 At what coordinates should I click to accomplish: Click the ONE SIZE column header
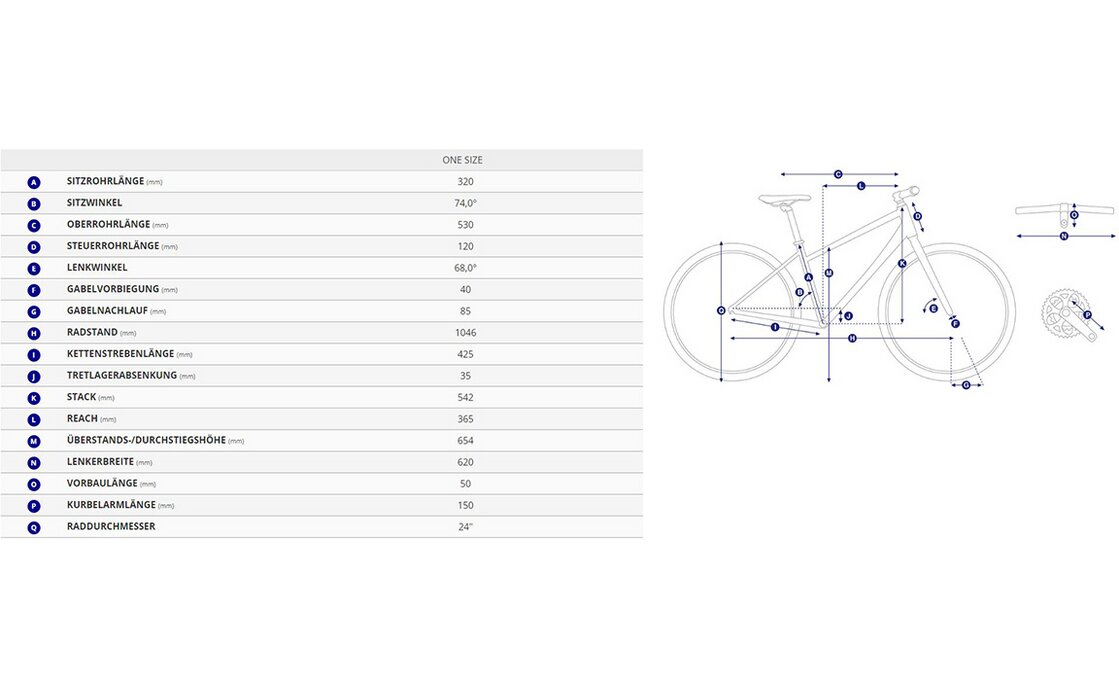(x=463, y=160)
